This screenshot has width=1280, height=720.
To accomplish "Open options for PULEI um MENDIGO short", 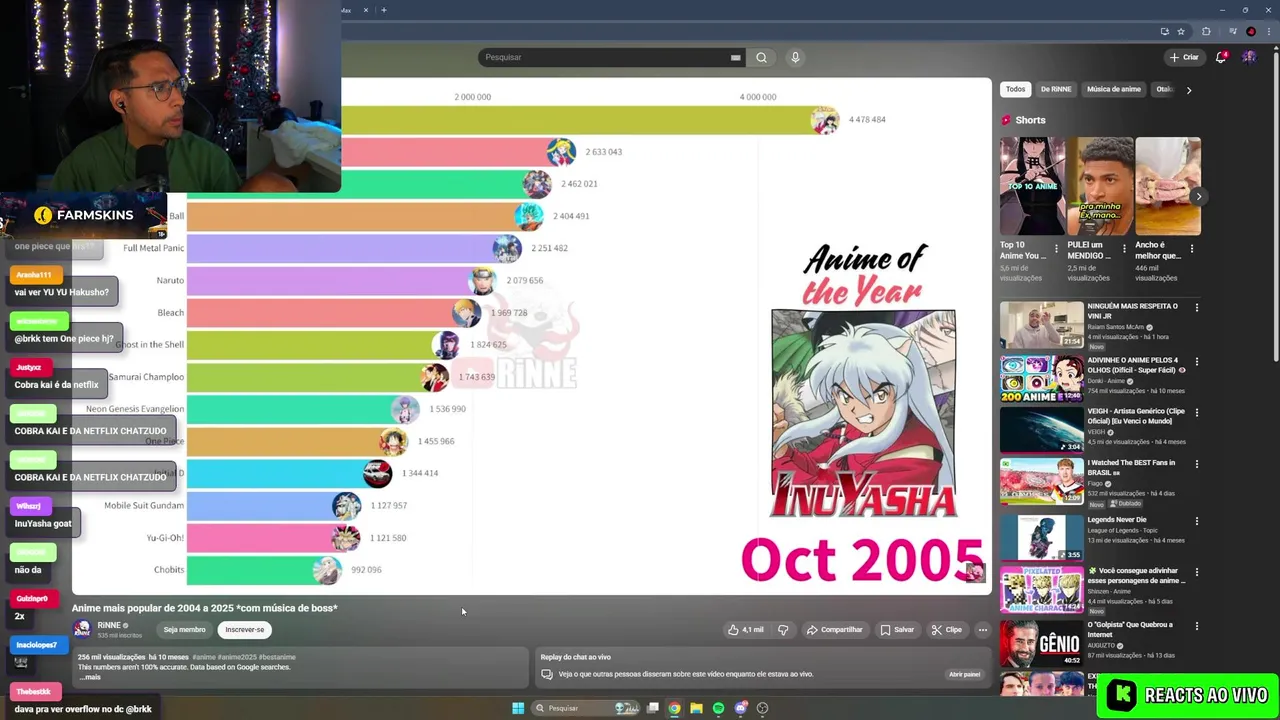I will tap(1124, 248).
